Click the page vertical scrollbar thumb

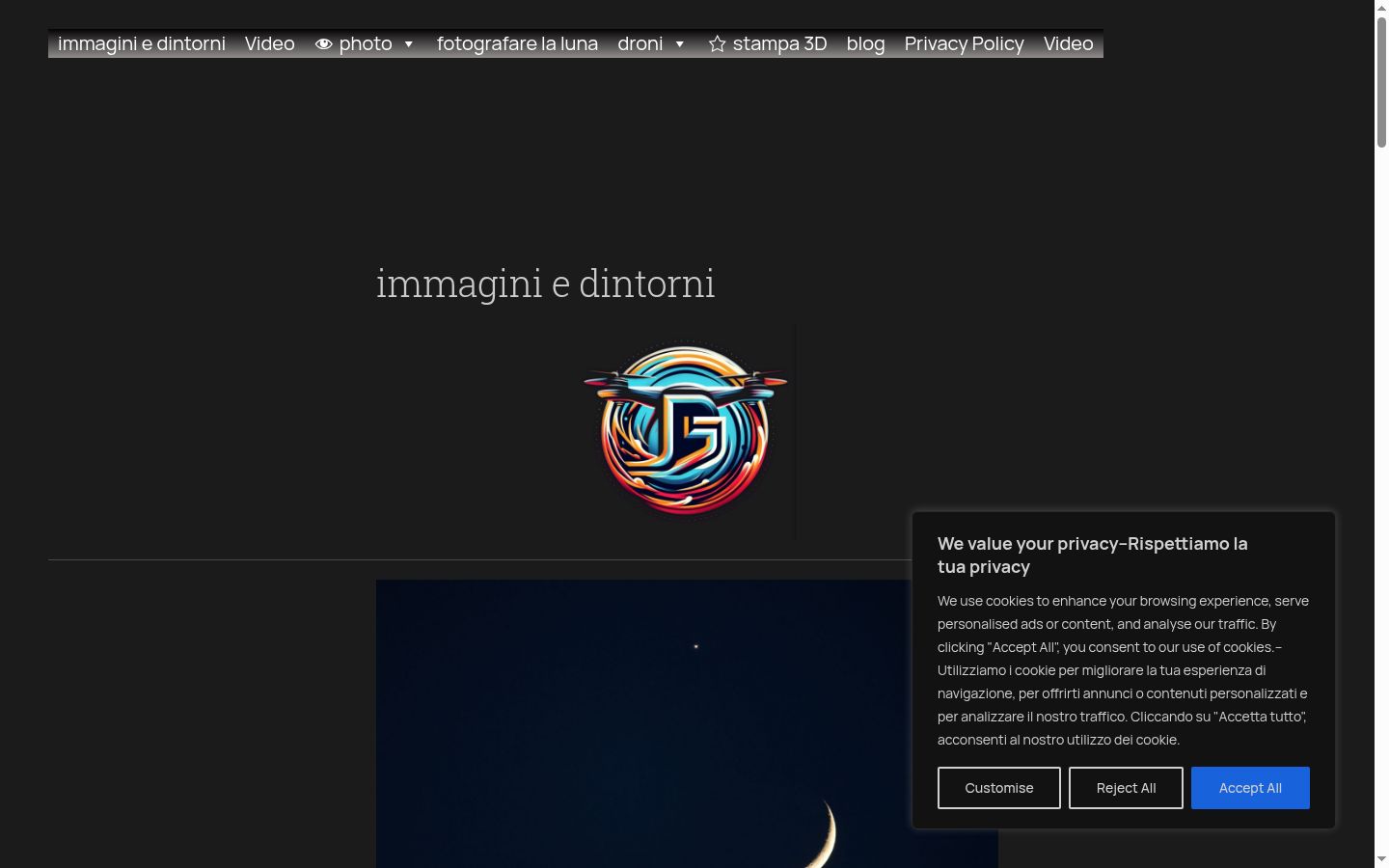(1381, 82)
